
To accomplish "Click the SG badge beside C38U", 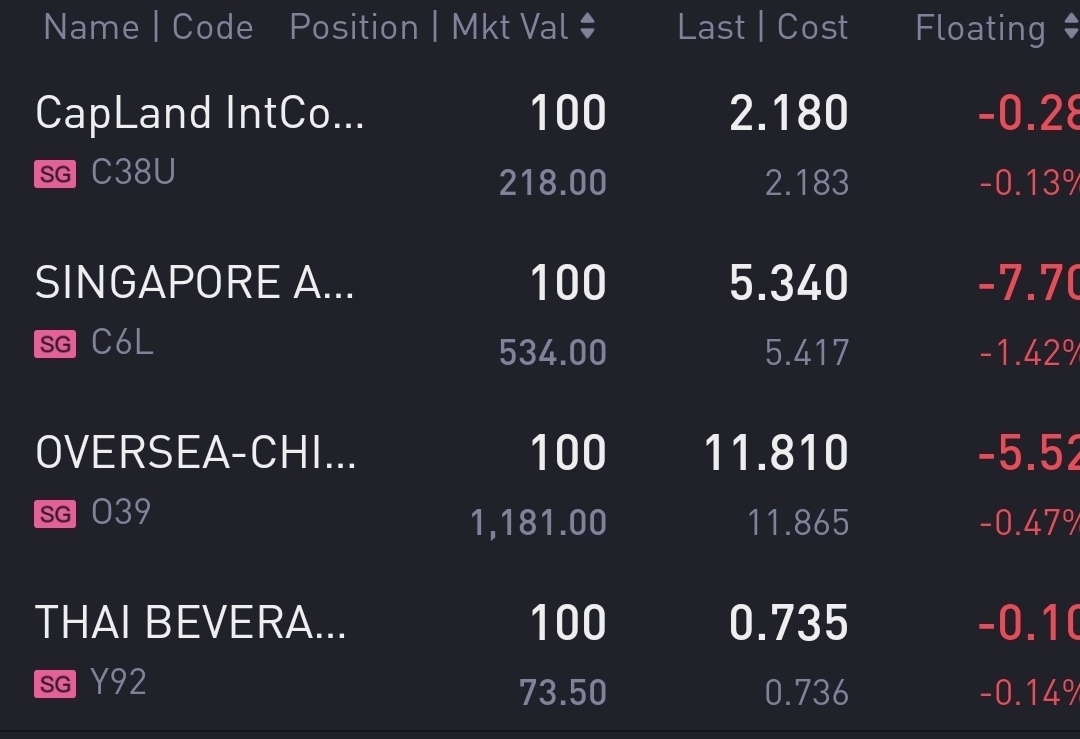I will click(55, 174).
